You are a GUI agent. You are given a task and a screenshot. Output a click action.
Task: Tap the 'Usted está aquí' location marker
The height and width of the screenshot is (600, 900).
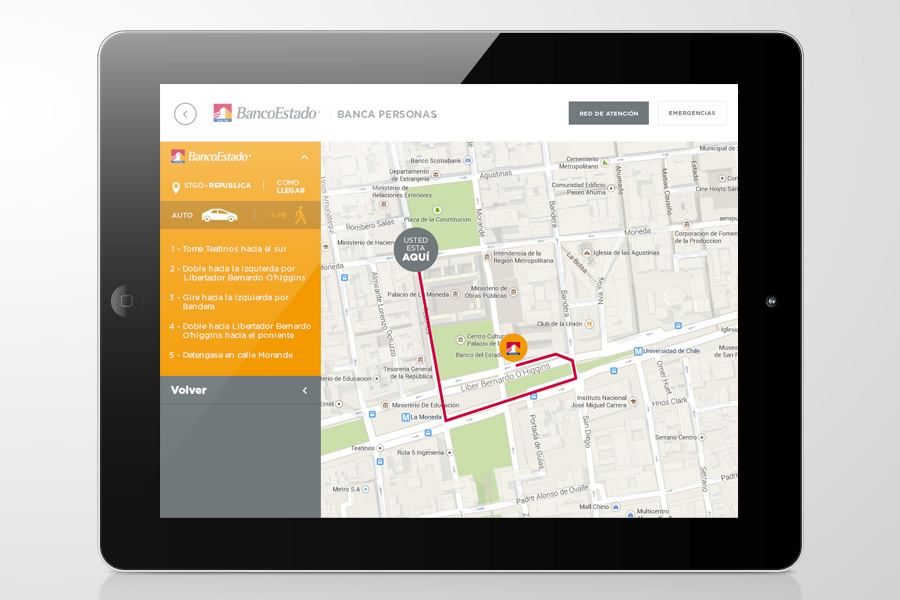tap(415, 250)
